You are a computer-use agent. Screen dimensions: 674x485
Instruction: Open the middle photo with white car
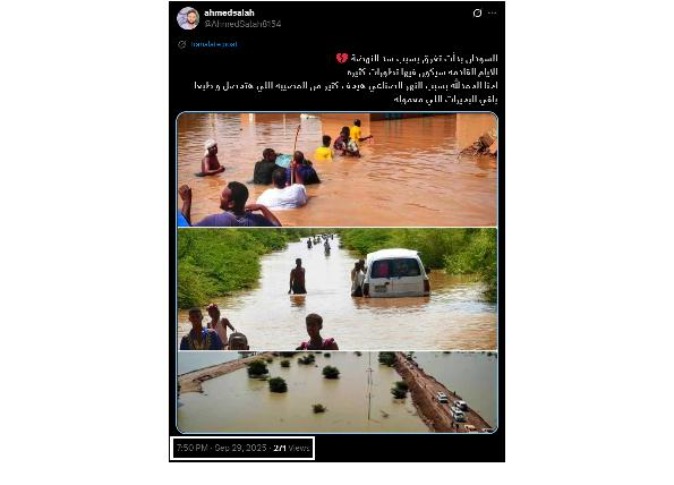pos(337,289)
